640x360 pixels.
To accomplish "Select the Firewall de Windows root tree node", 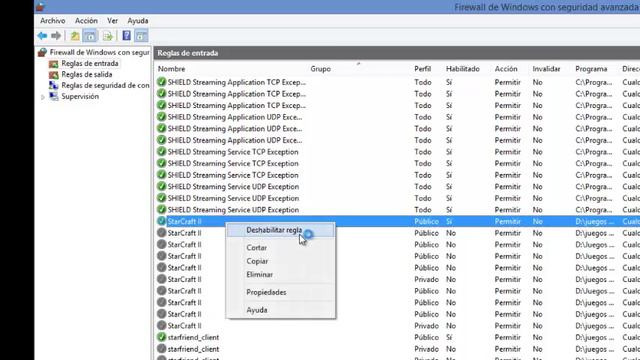I will click(x=99, y=52).
